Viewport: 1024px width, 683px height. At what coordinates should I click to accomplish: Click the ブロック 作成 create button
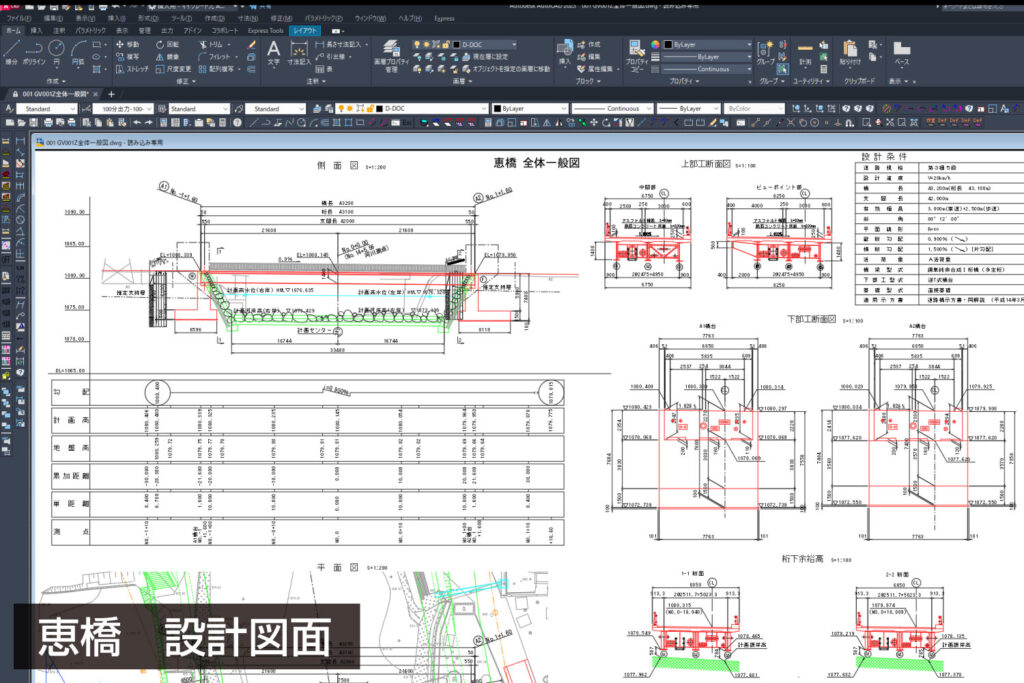click(589, 44)
